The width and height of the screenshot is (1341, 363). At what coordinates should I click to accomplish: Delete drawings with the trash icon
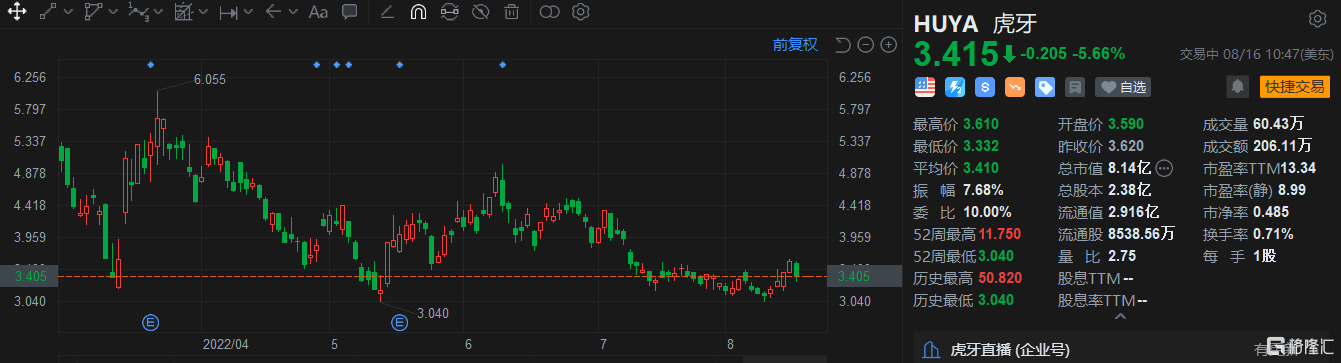511,12
